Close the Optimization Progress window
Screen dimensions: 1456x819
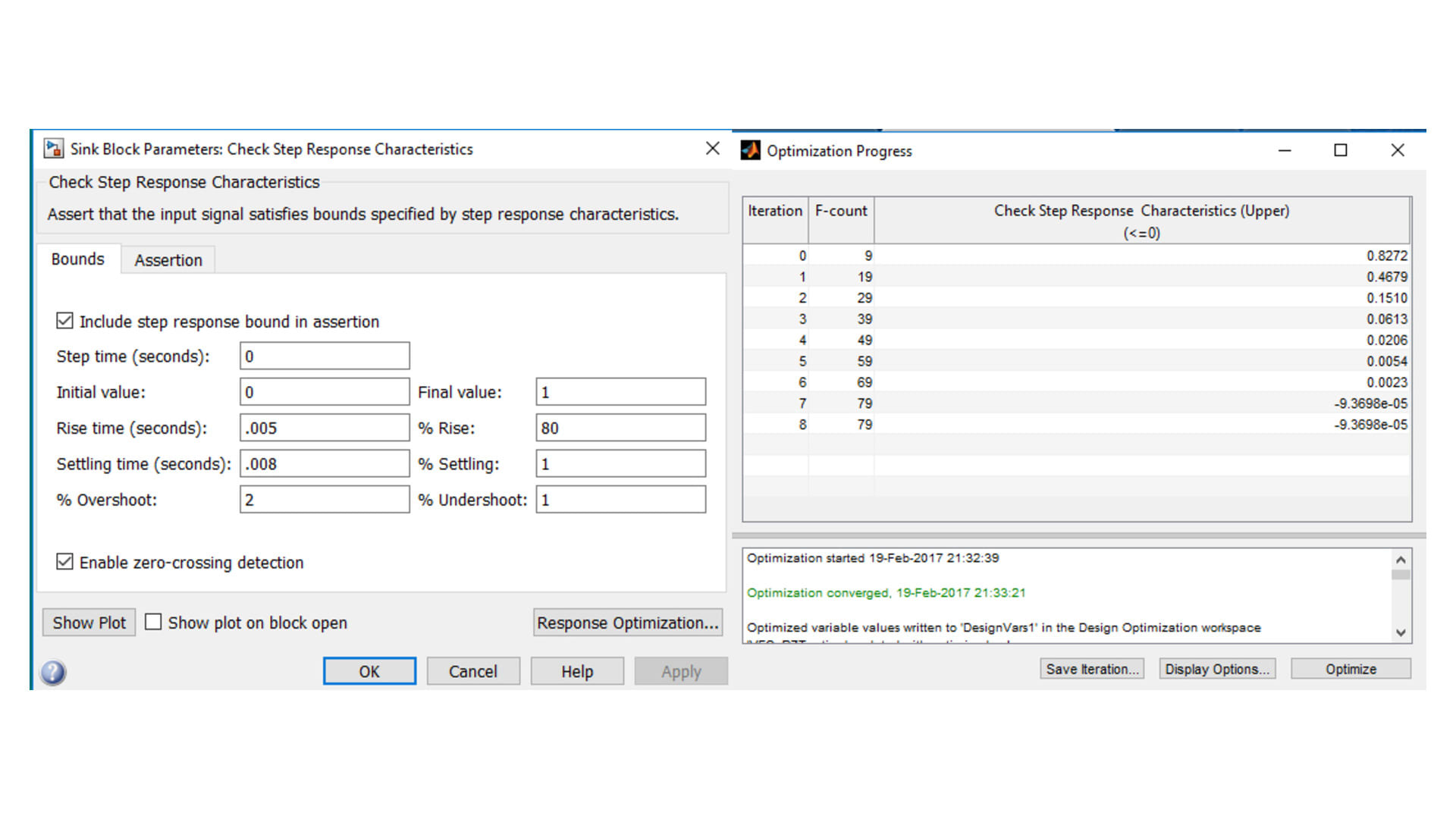pos(1398,150)
